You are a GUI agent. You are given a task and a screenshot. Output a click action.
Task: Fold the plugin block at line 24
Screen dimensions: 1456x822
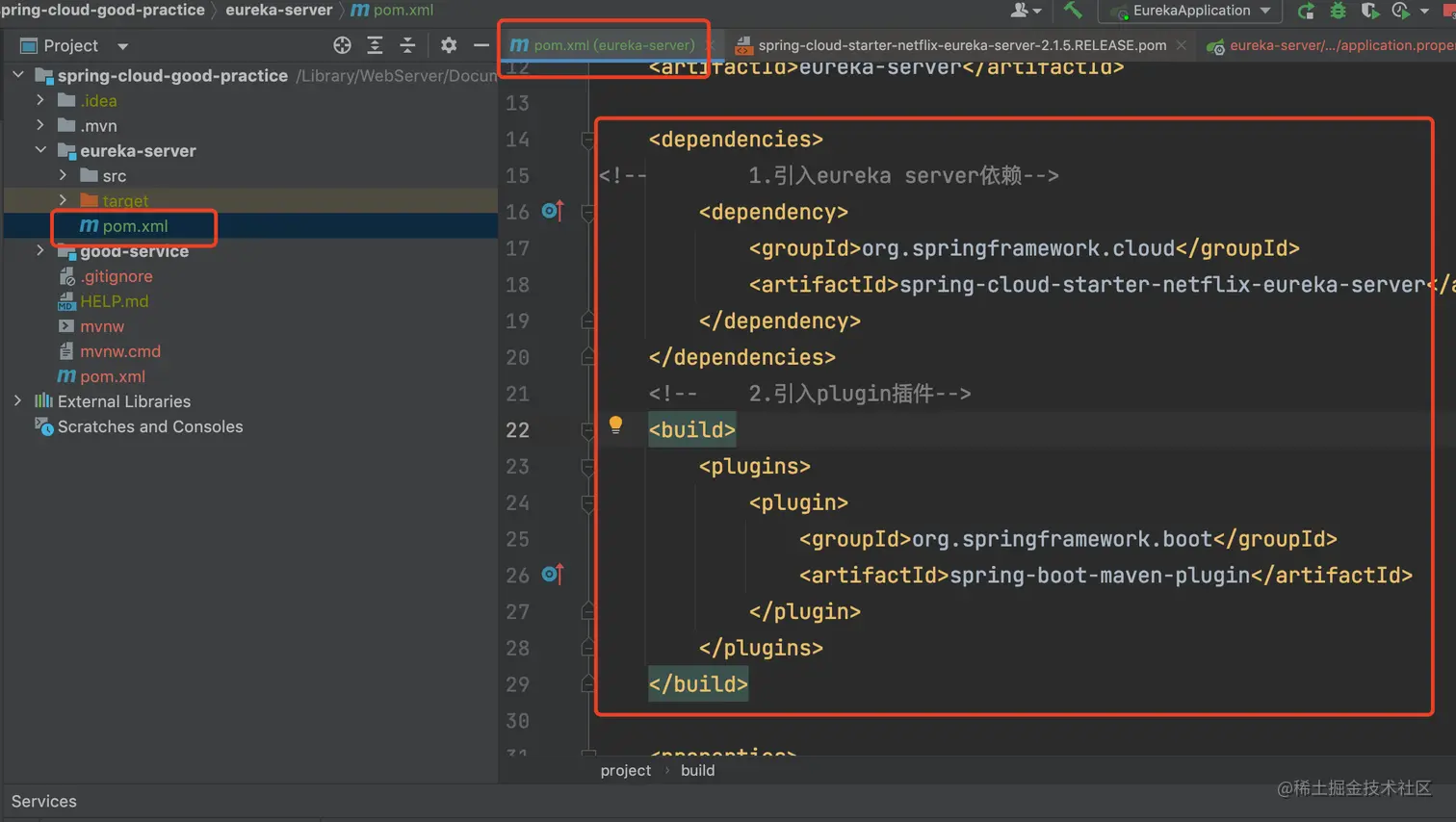point(587,503)
